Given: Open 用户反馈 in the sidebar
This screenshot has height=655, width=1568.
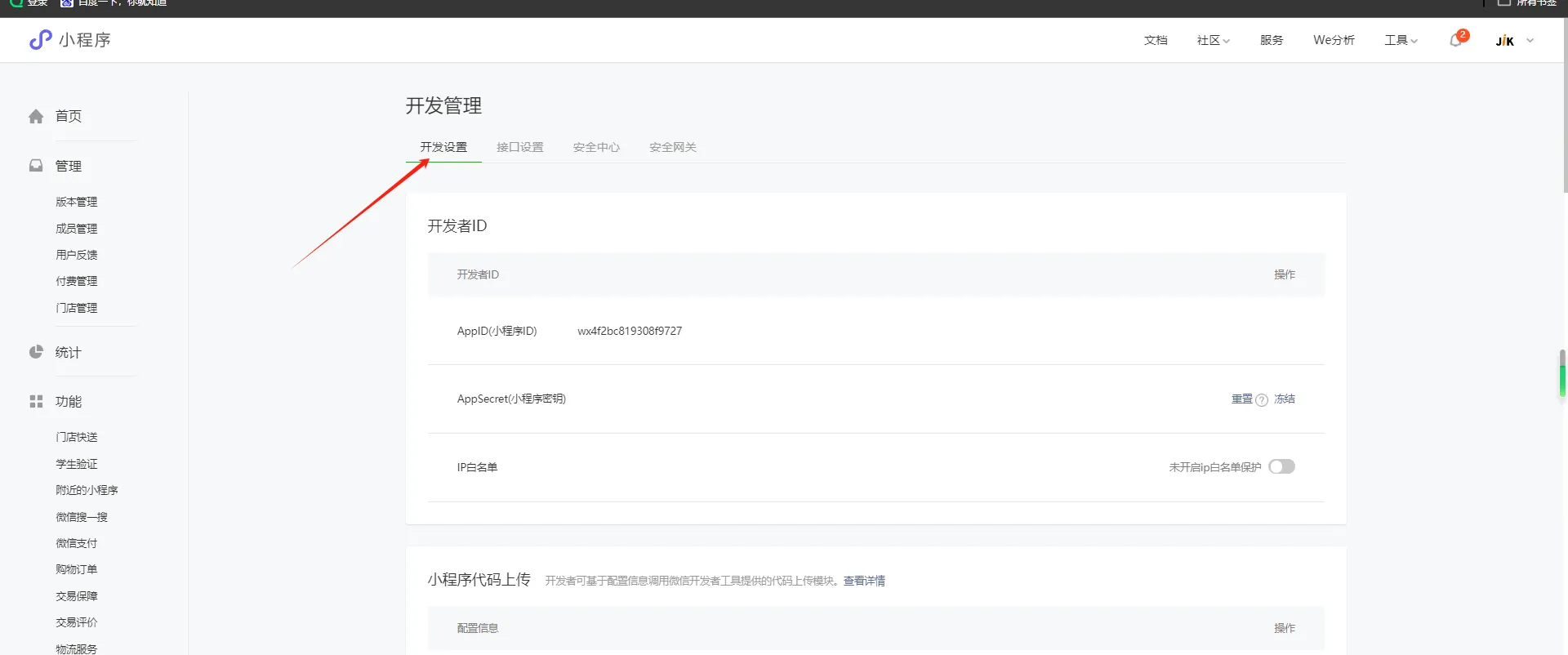Looking at the screenshot, I should (x=77, y=255).
